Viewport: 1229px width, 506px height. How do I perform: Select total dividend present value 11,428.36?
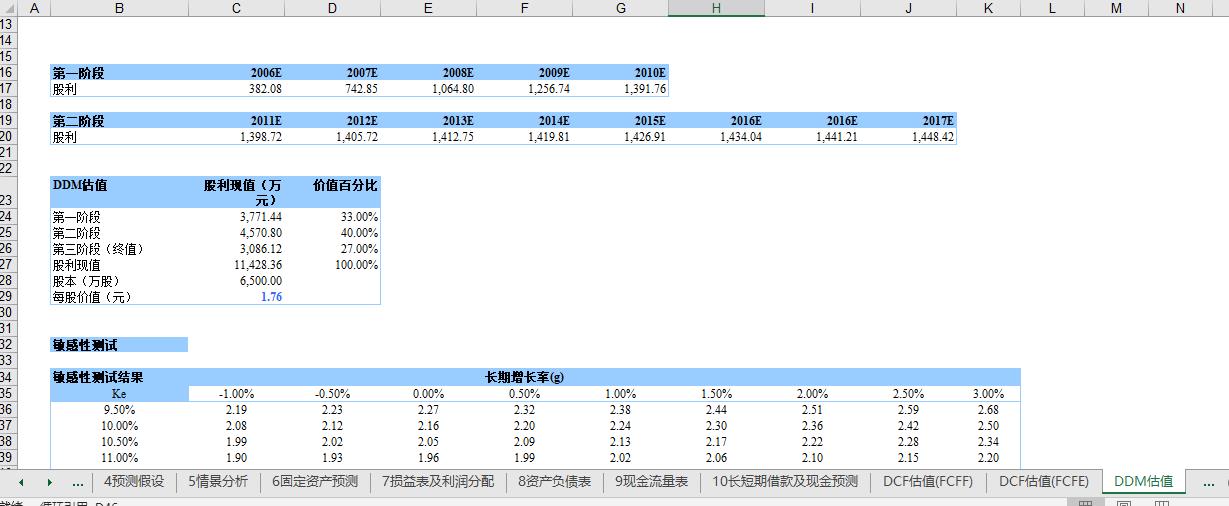236,264
